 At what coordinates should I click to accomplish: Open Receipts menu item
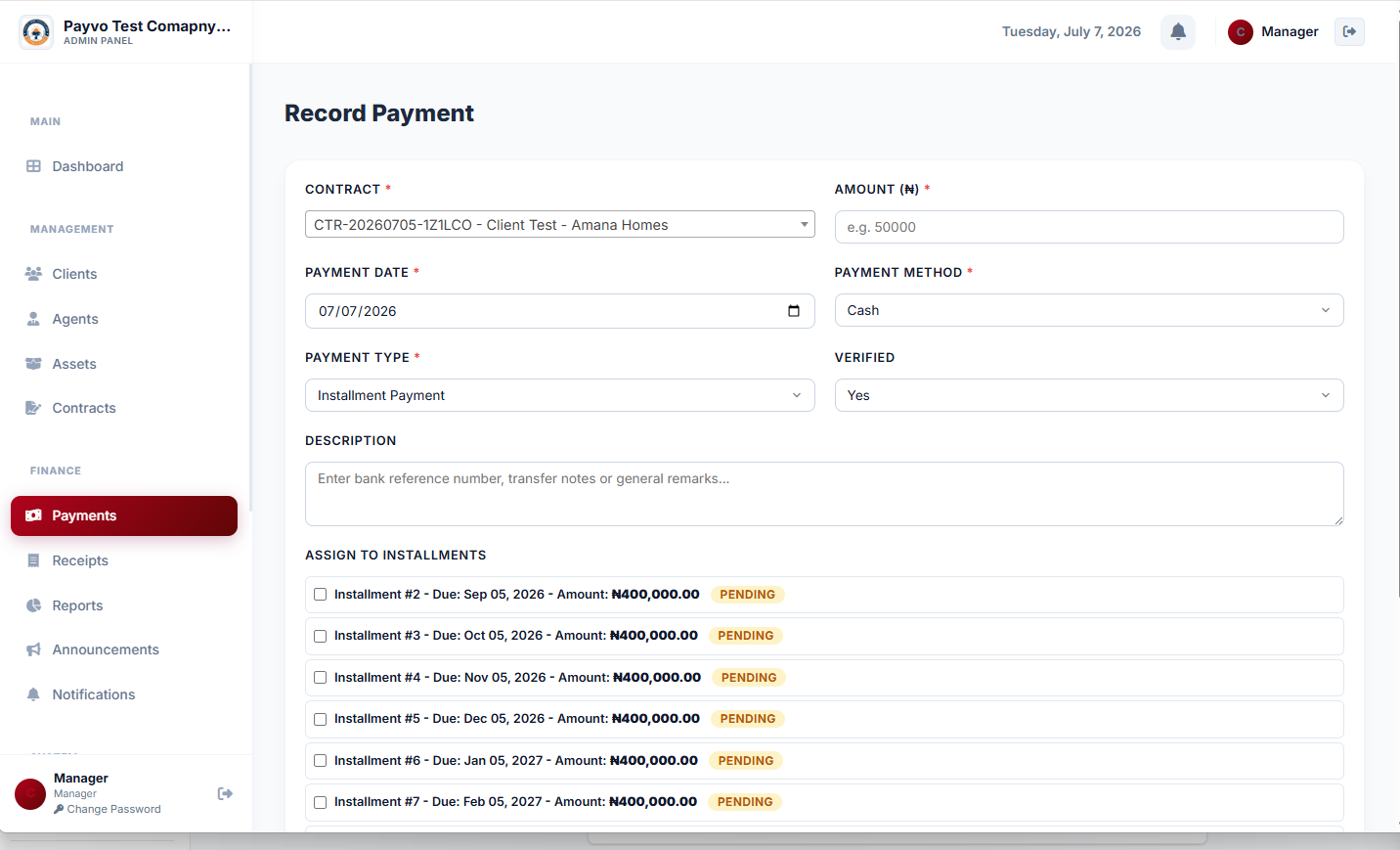pos(124,560)
